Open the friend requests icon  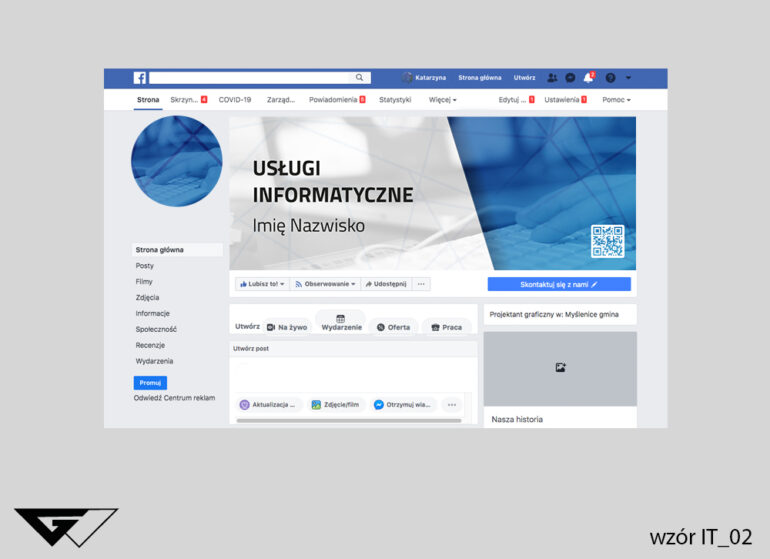552,78
